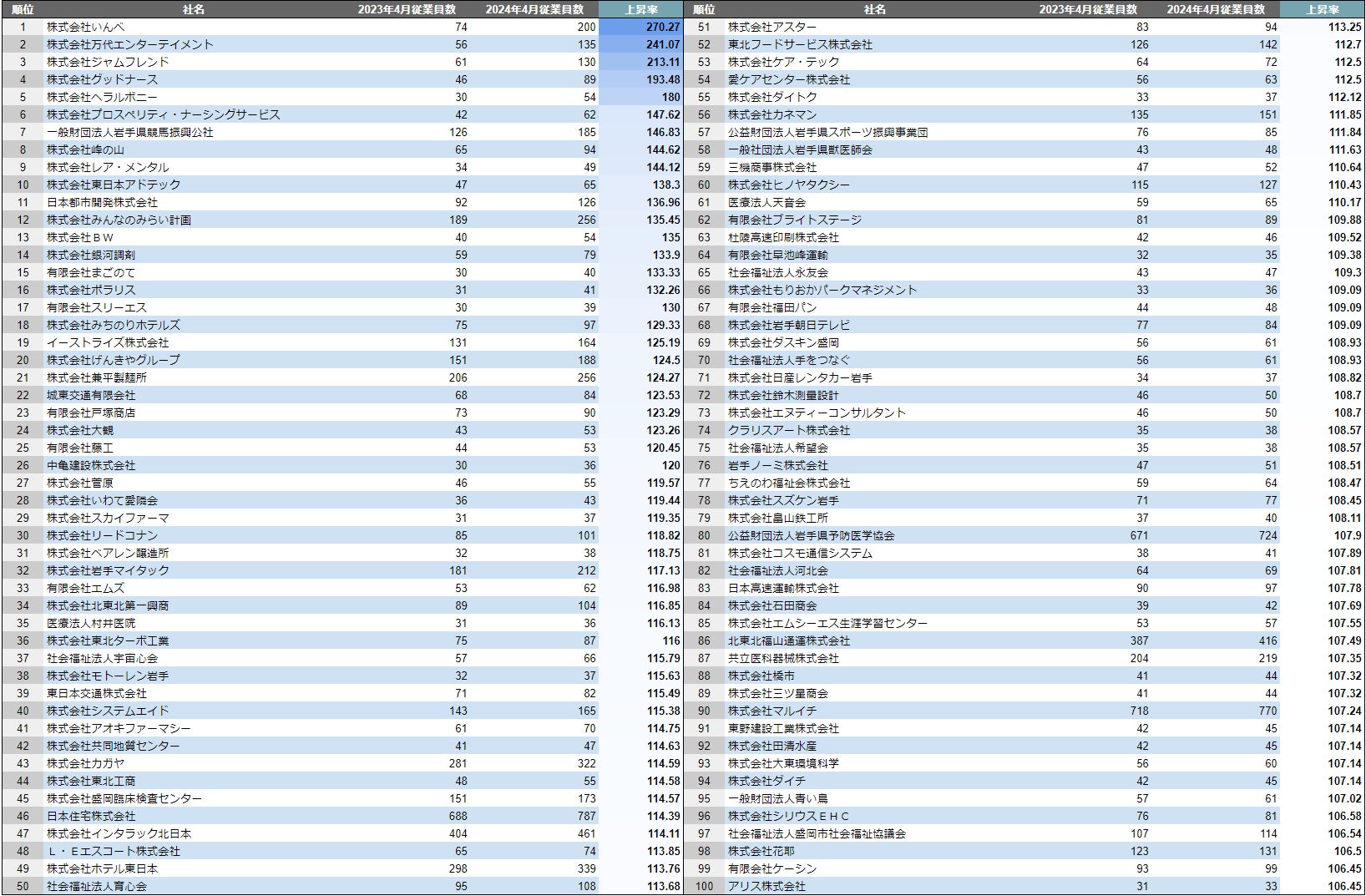The height and width of the screenshot is (896, 1366).
Task: Click 株式会社ポラリス name
Action: click(91, 290)
